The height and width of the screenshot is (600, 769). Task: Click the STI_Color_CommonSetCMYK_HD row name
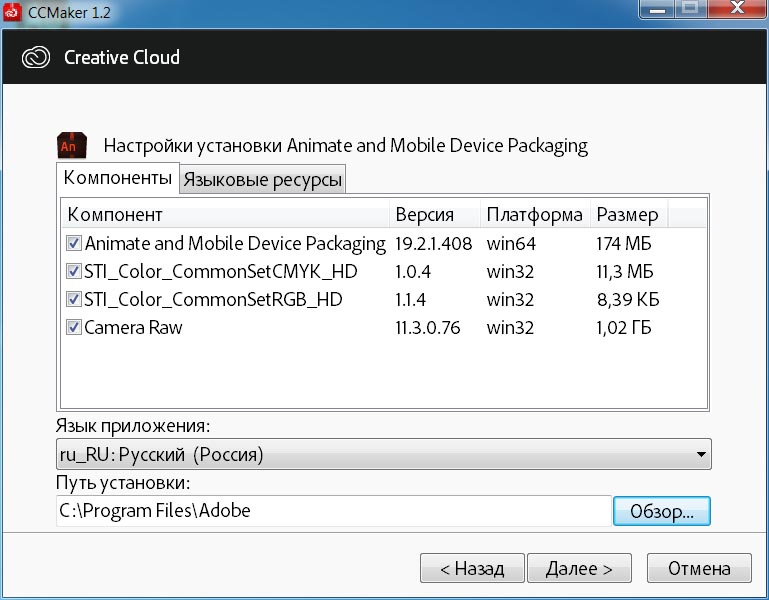[221, 271]
